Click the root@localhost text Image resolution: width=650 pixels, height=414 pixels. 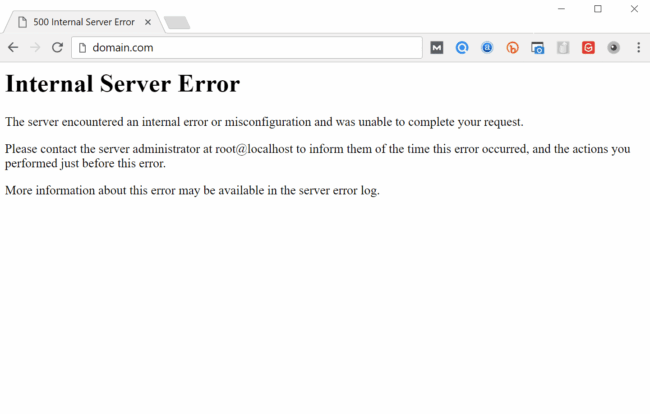coord(253,149)
